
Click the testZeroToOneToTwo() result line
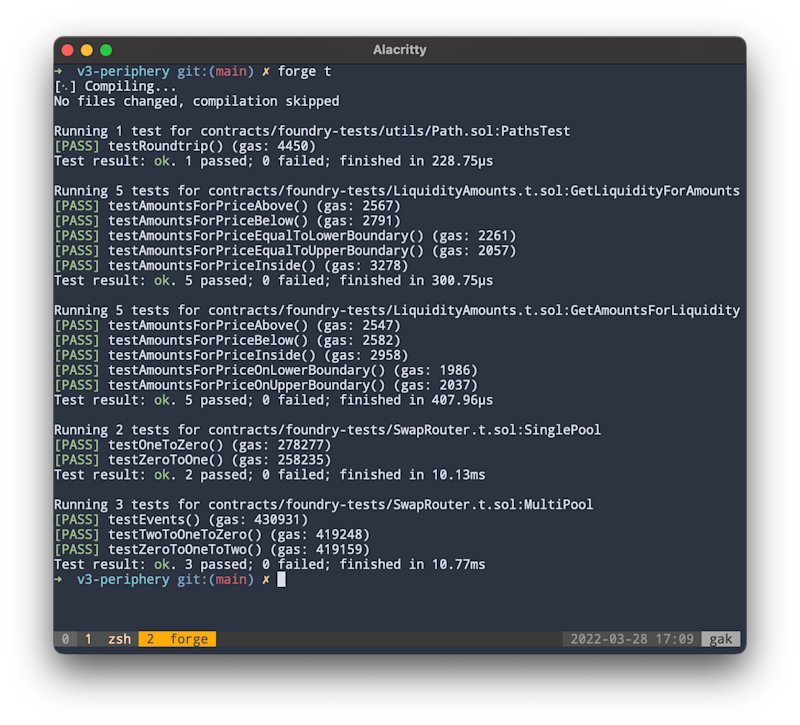[x=212, y=549]
